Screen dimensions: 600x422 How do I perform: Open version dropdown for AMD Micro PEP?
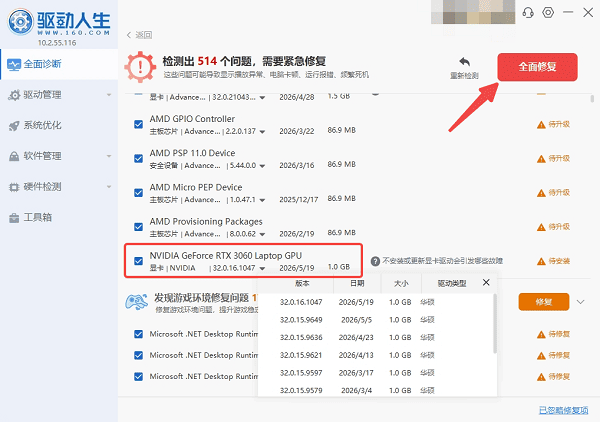[x=262, y=200]
